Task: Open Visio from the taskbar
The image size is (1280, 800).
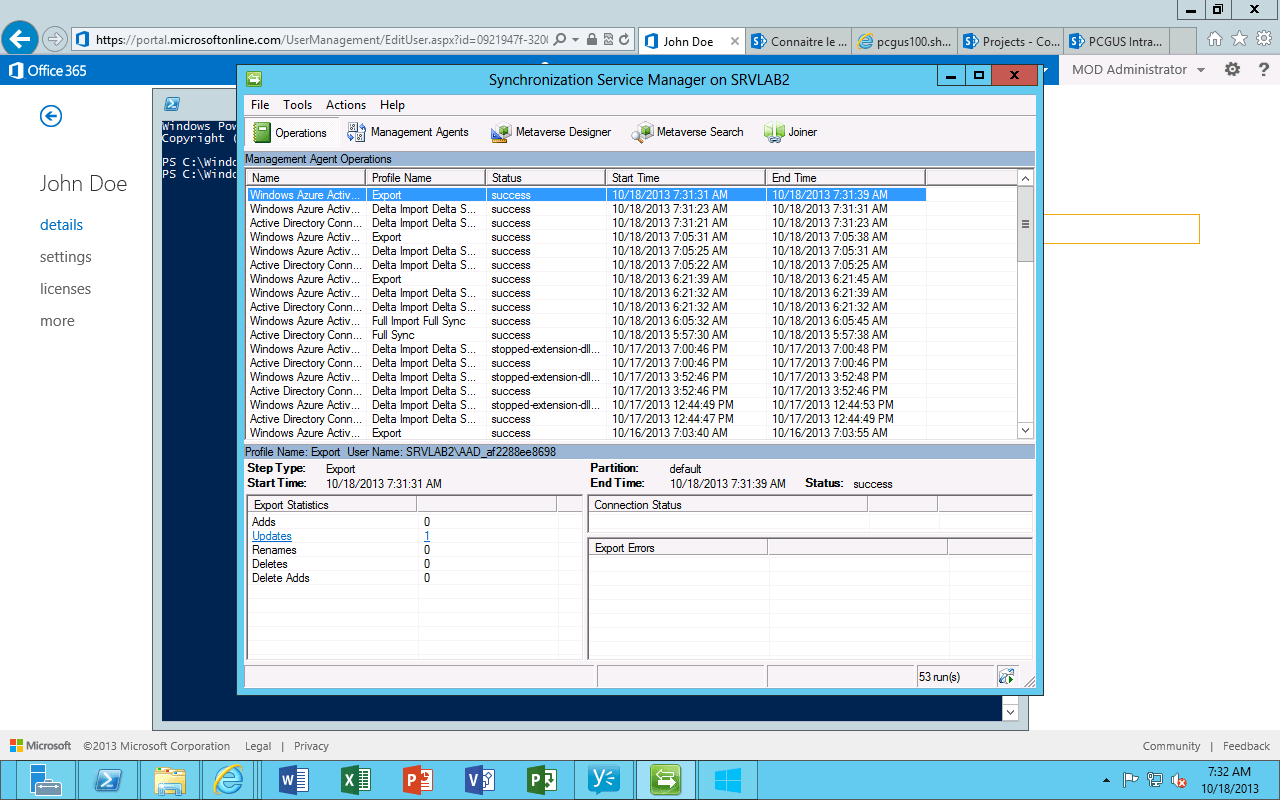Action: coord(479,779)
